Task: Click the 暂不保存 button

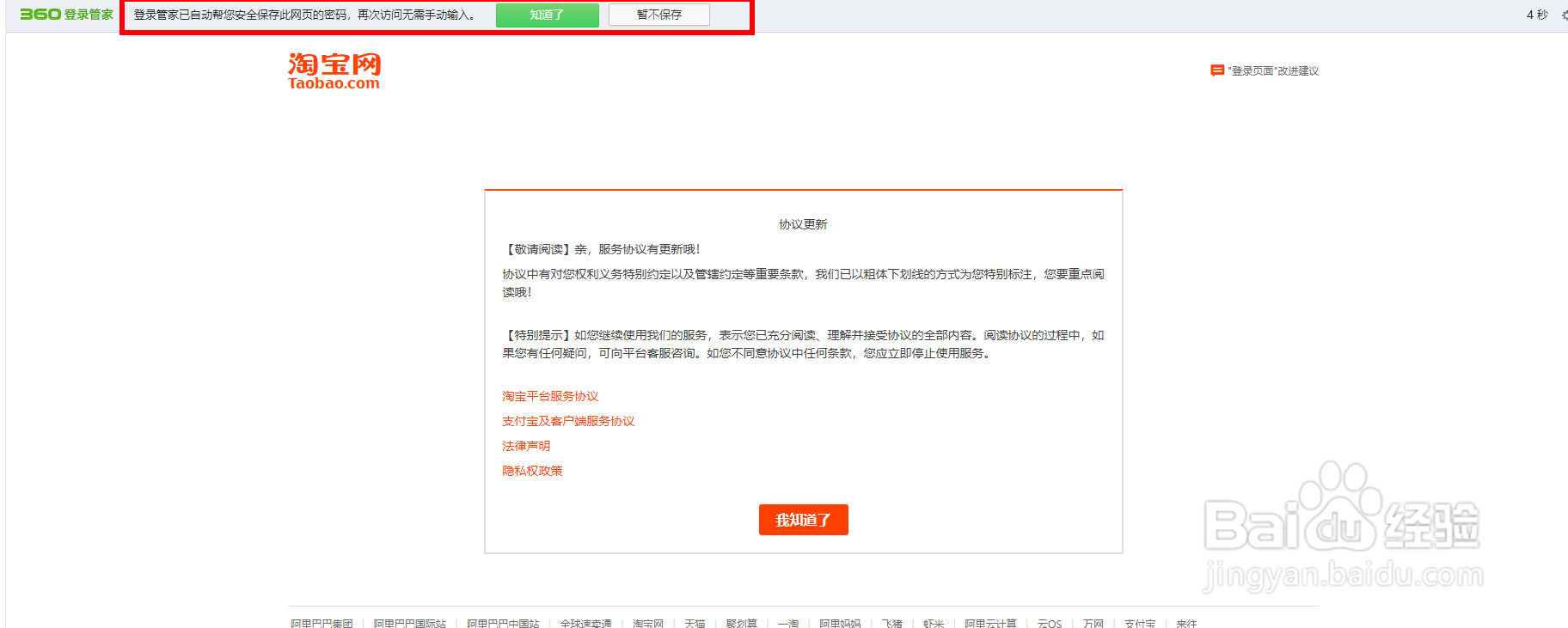Action: click(x=659, y=15)
